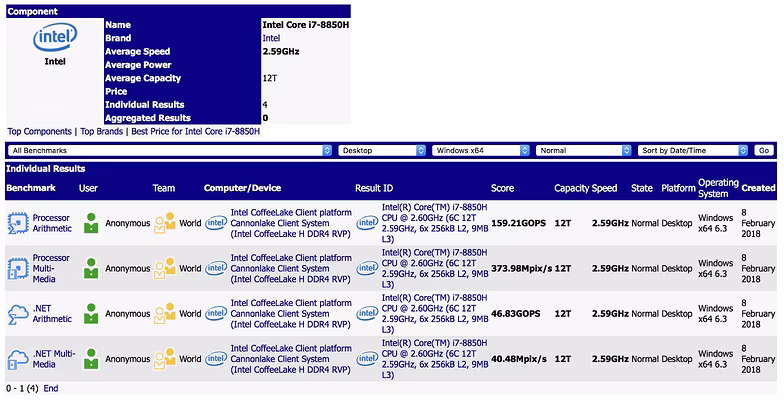Click the End pagination link
Image resolution: width=784 pixels, height=400 pixels.
(50, 388)
